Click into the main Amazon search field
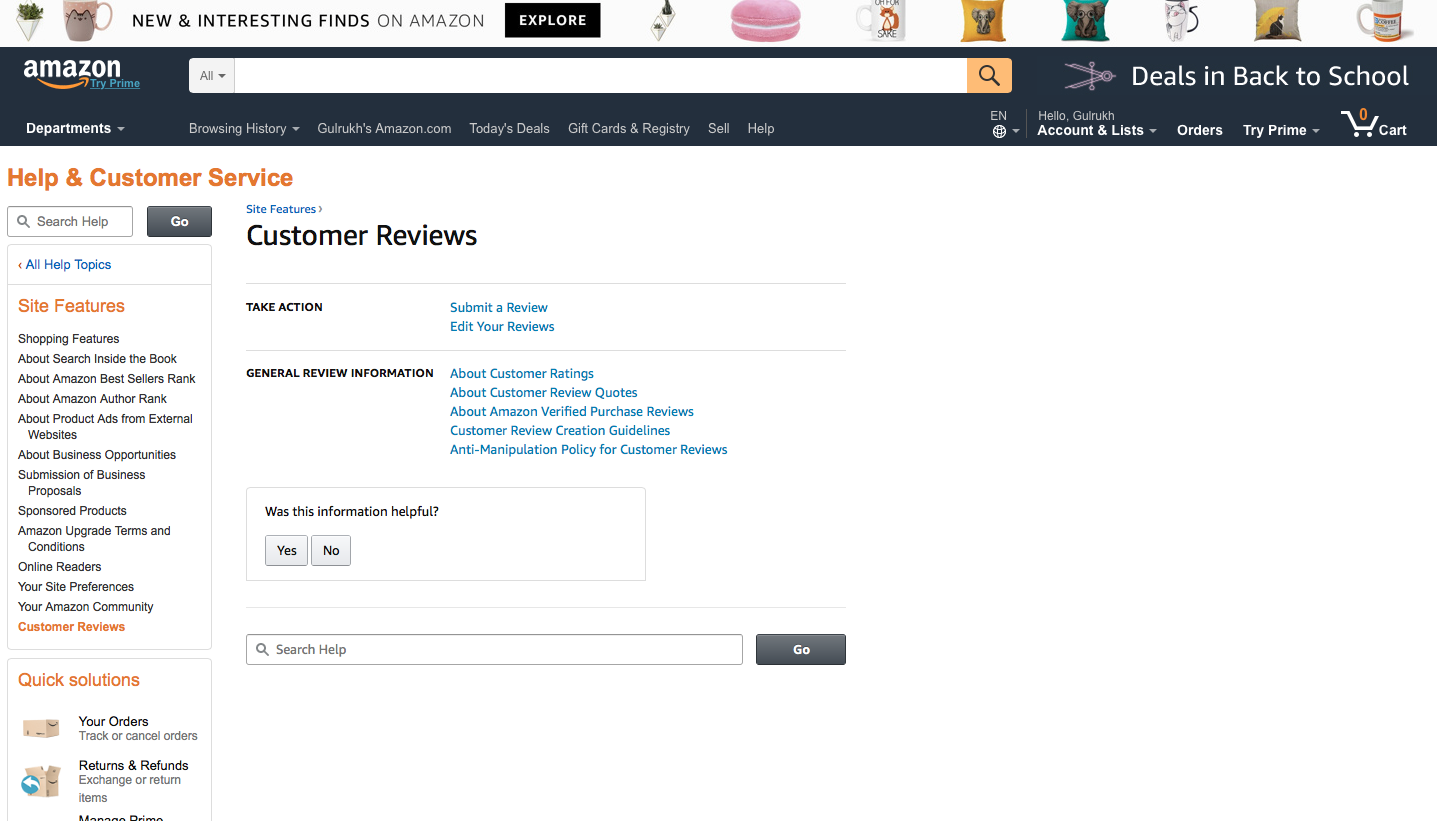 pyautogui.click(x=600, y=76)
